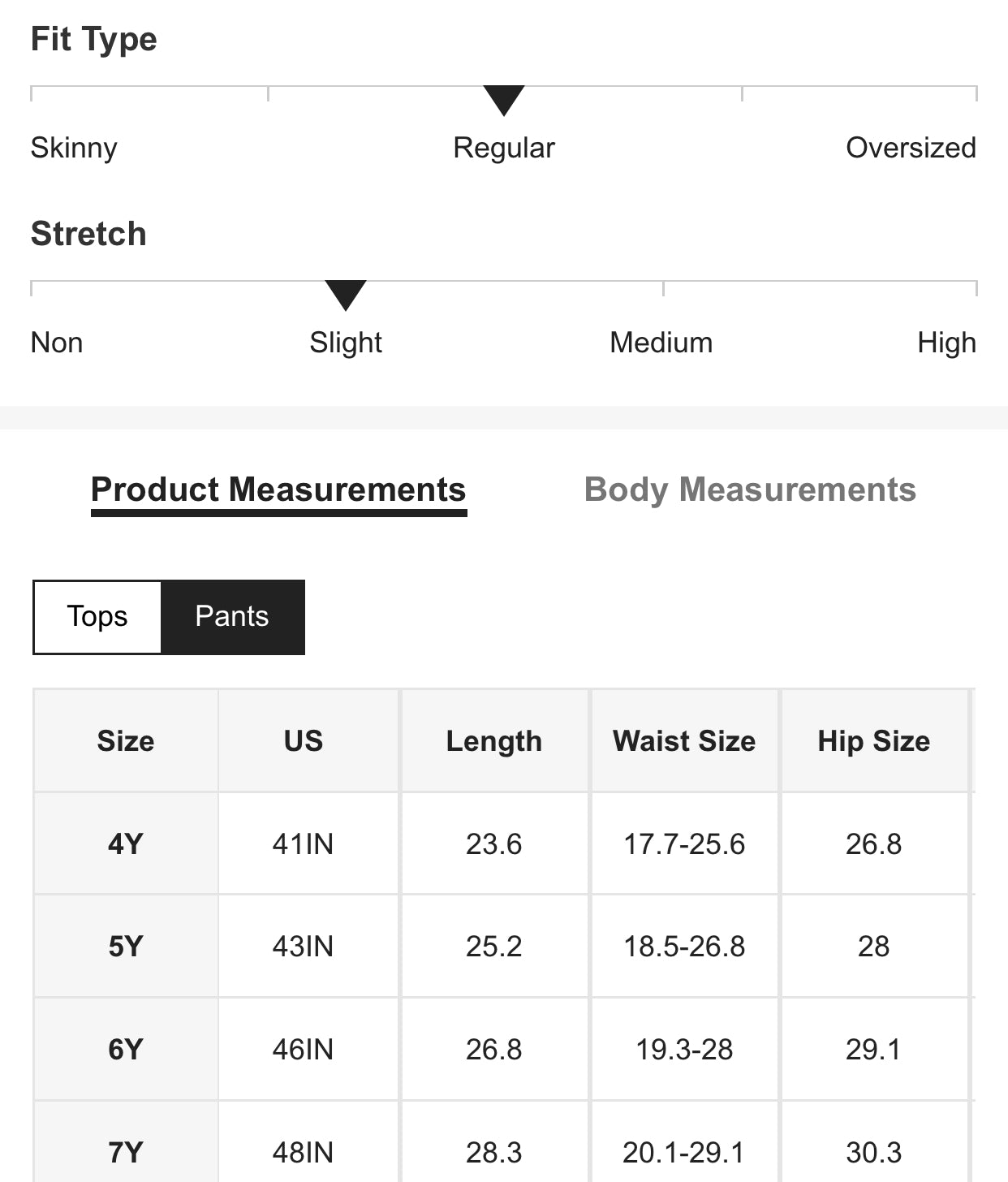Select the 6Y size row label

pos(126,1050)
